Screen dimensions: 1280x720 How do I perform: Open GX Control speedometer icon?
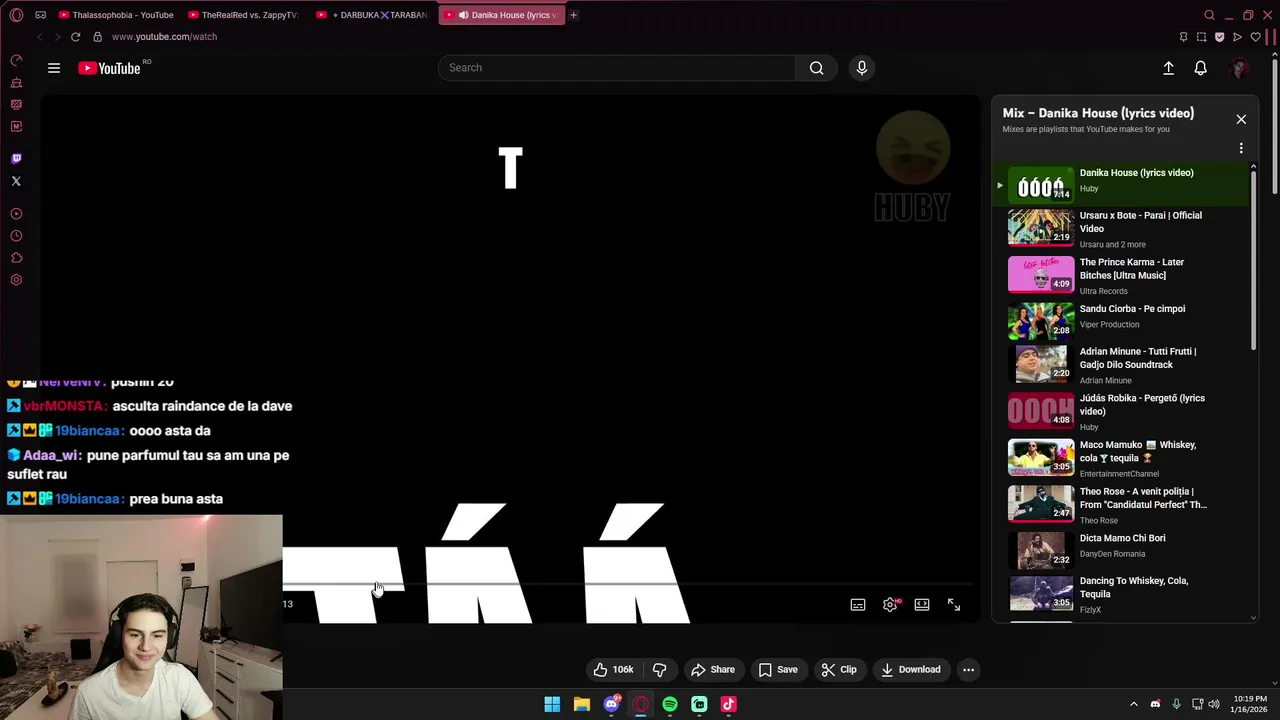pyautogui.click(x=16, y=60)
